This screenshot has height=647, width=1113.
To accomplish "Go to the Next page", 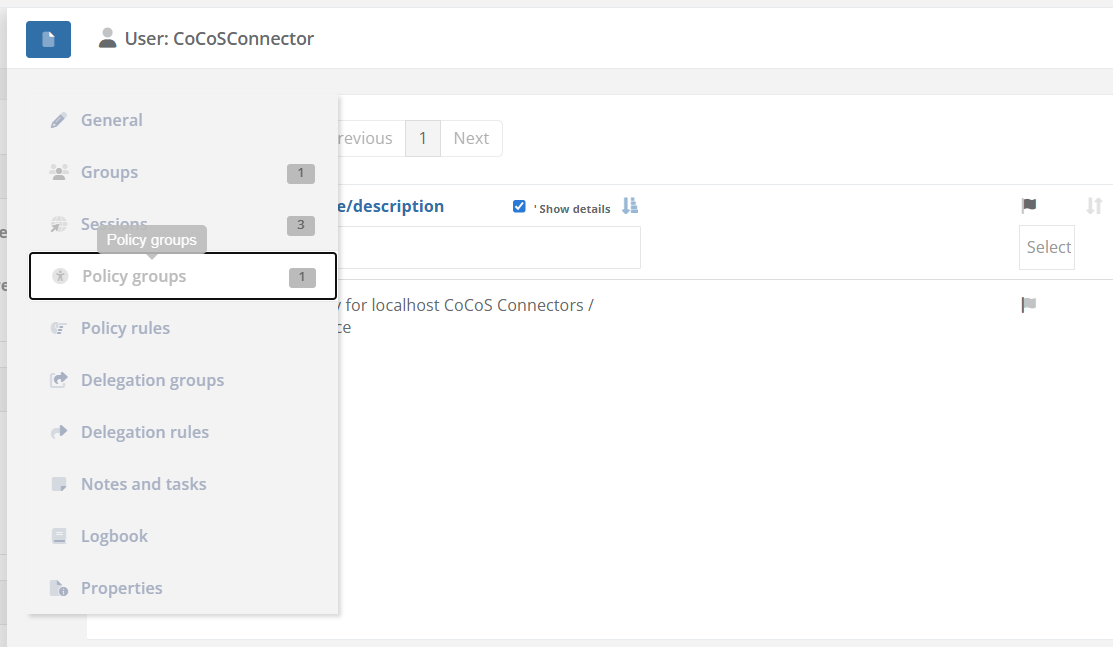I will (471, 138).
